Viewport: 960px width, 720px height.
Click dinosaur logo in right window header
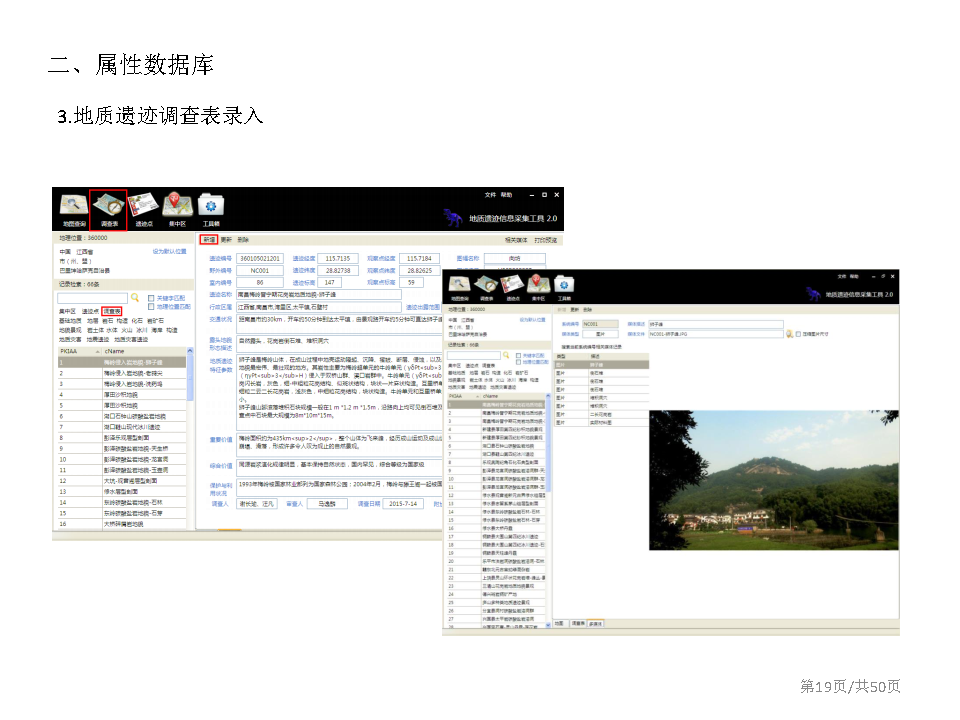pyautogui.click(x=812, y=293)
